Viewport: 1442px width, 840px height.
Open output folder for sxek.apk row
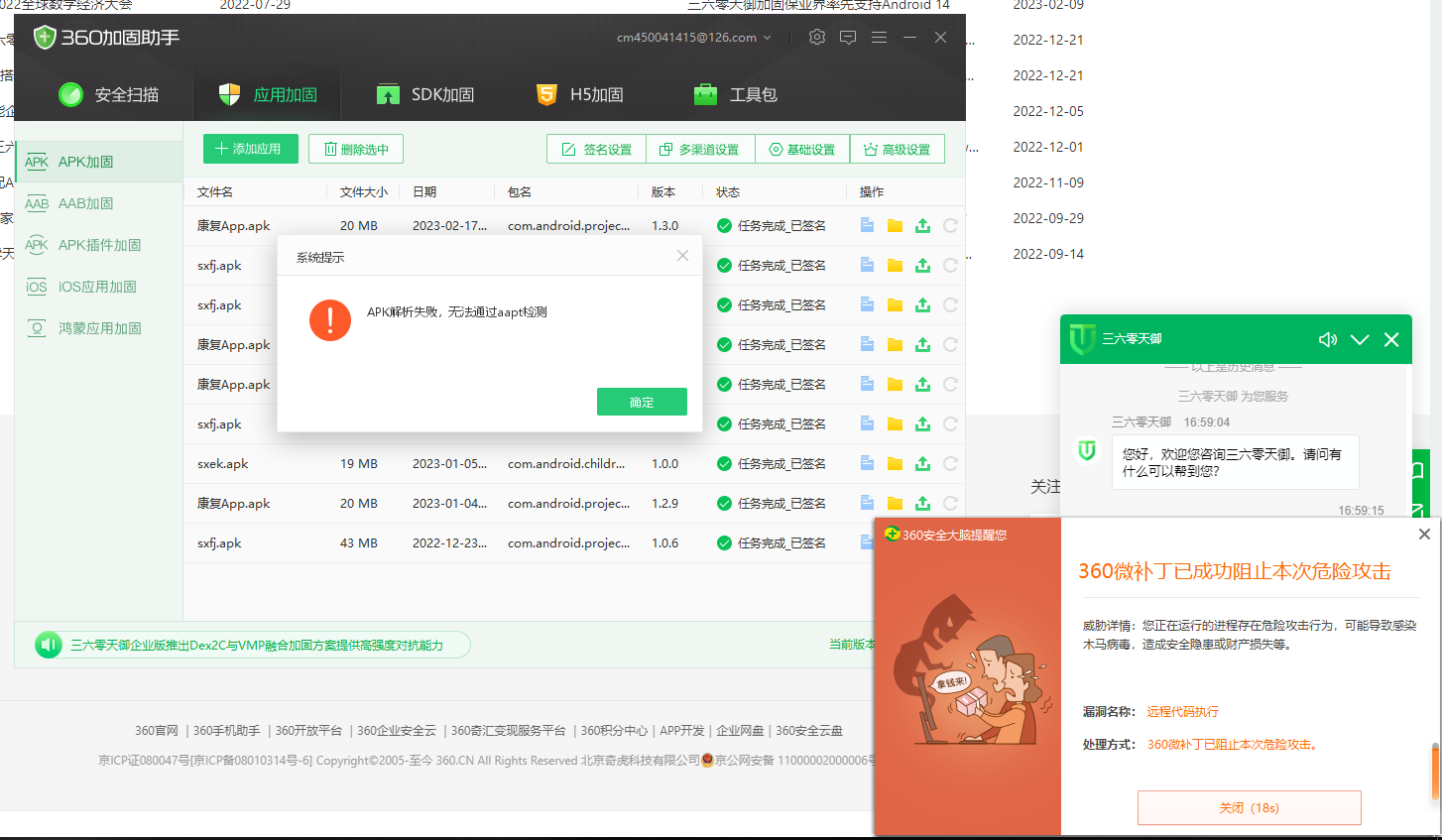coord(895,463)
